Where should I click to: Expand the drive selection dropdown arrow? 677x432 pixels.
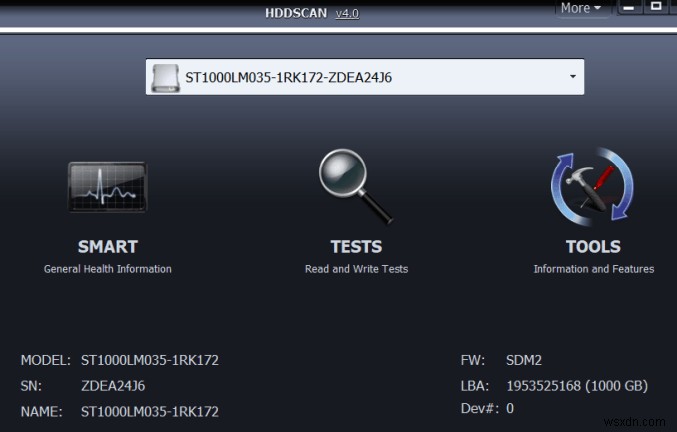tap(573, 77)
